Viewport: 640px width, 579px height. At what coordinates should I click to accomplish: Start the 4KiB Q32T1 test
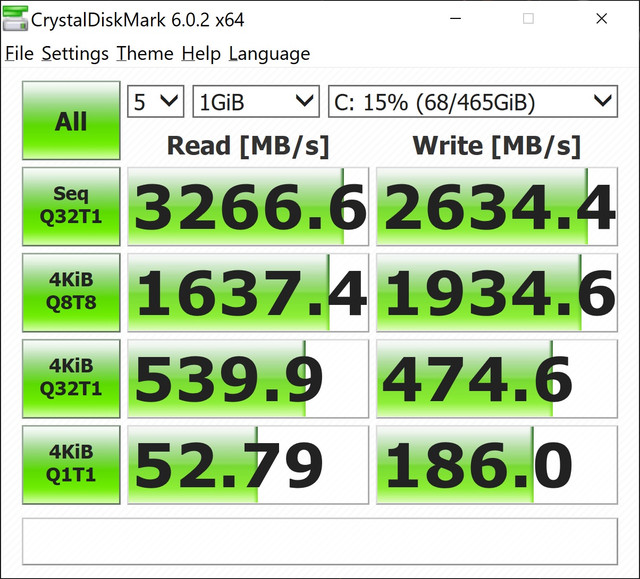click(x=71, y=379)
